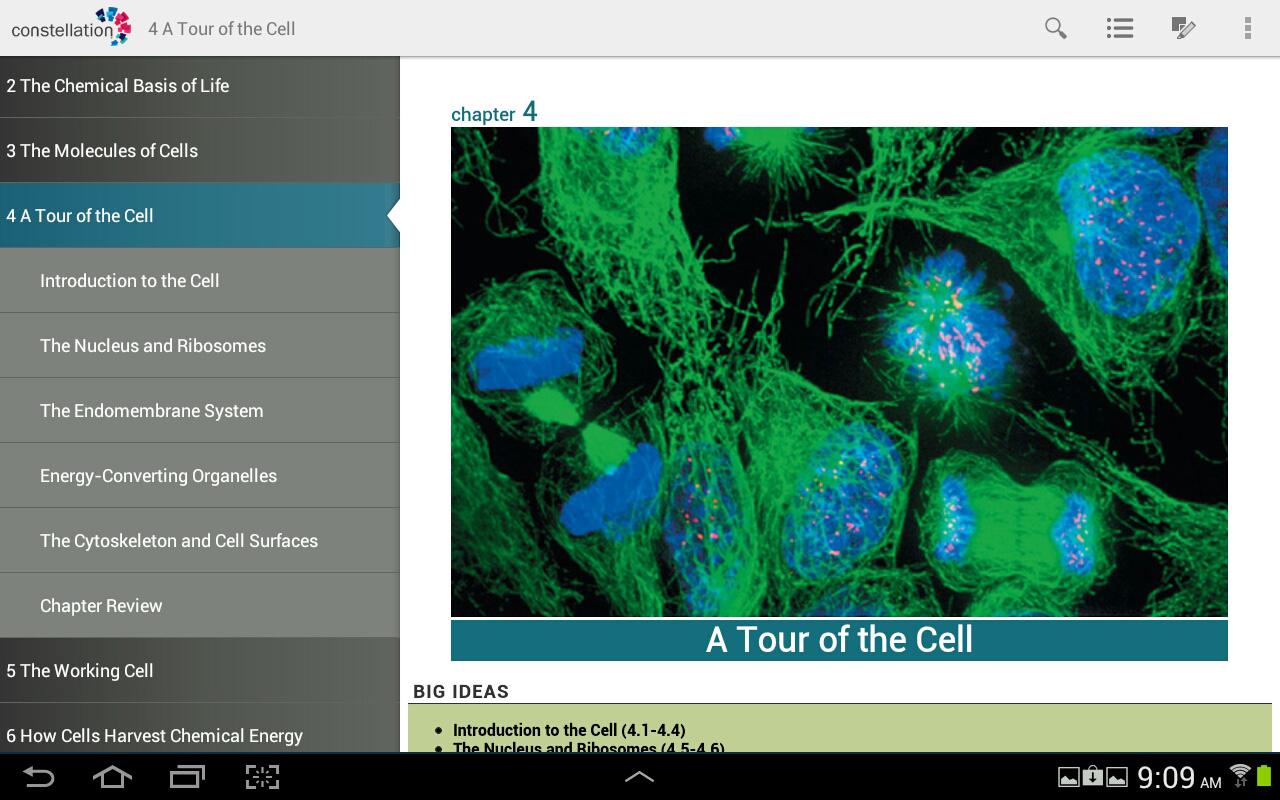This screenshot has width=1280, height=800.
Task: Open Chapter Review entry
Action: click(x=200, y=606)
